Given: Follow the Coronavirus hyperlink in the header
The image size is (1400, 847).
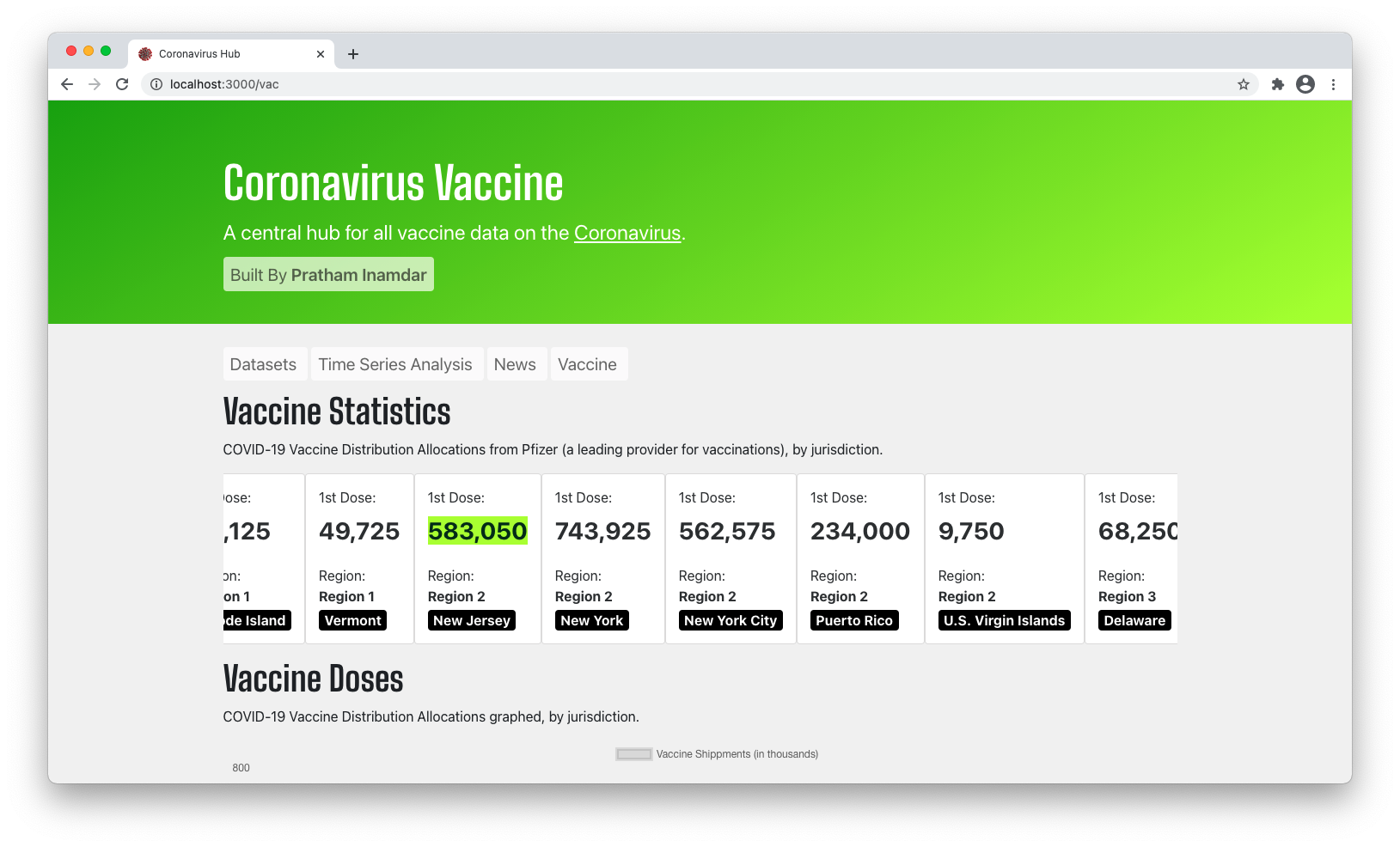Looking at the screenshot, I should tap(627, 233).
